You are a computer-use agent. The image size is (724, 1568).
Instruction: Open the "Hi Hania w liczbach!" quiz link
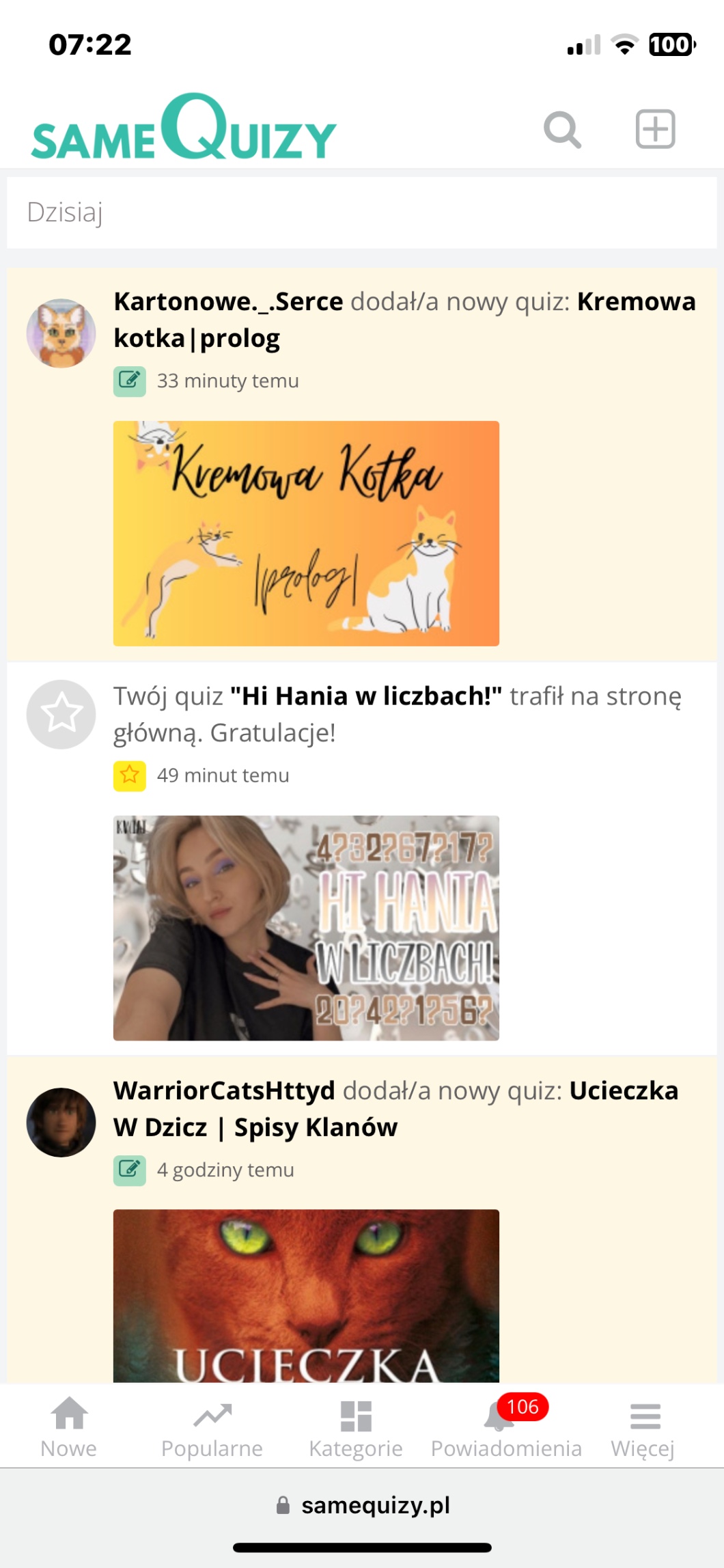point(366,696)
